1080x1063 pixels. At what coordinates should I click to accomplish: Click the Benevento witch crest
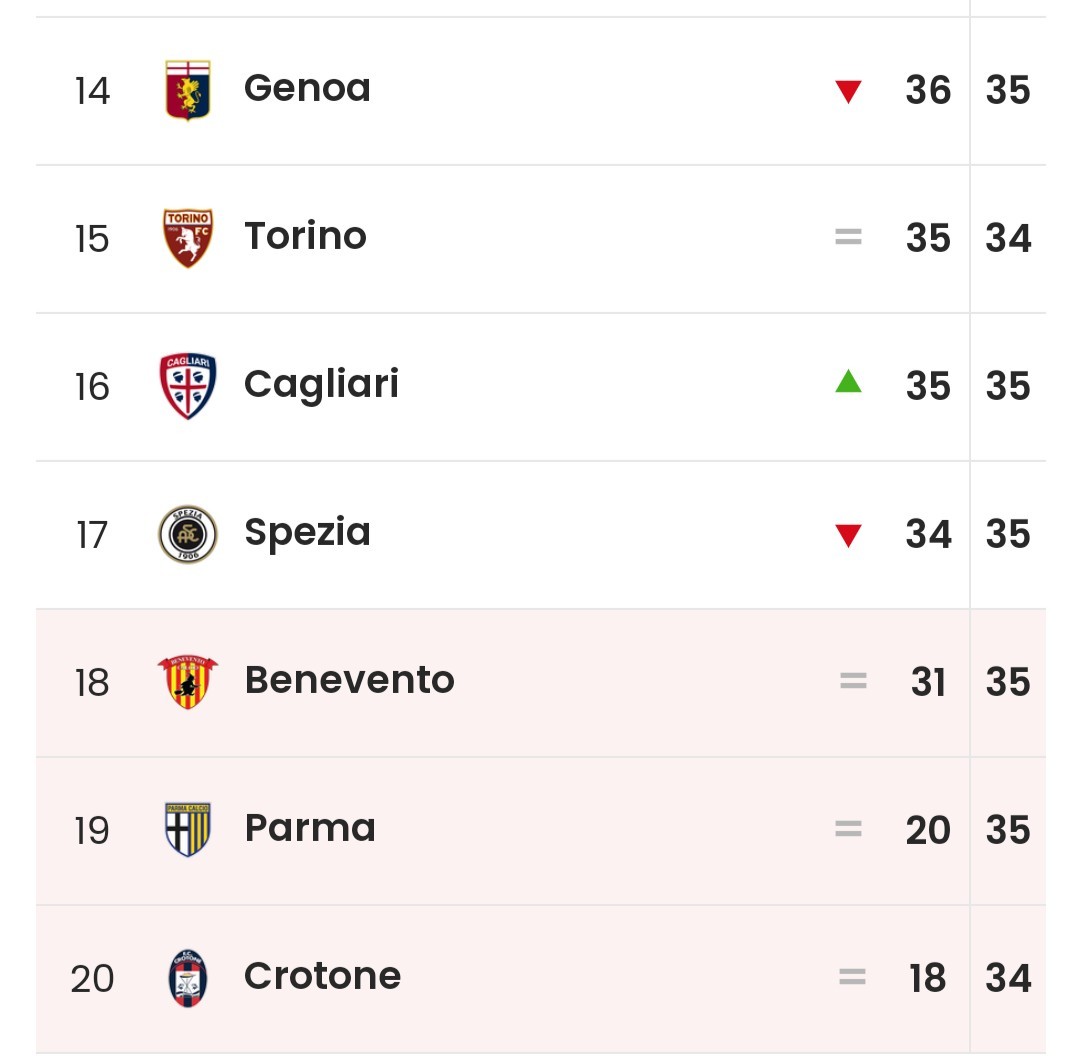pyautogui.click(x=187, y=682)
